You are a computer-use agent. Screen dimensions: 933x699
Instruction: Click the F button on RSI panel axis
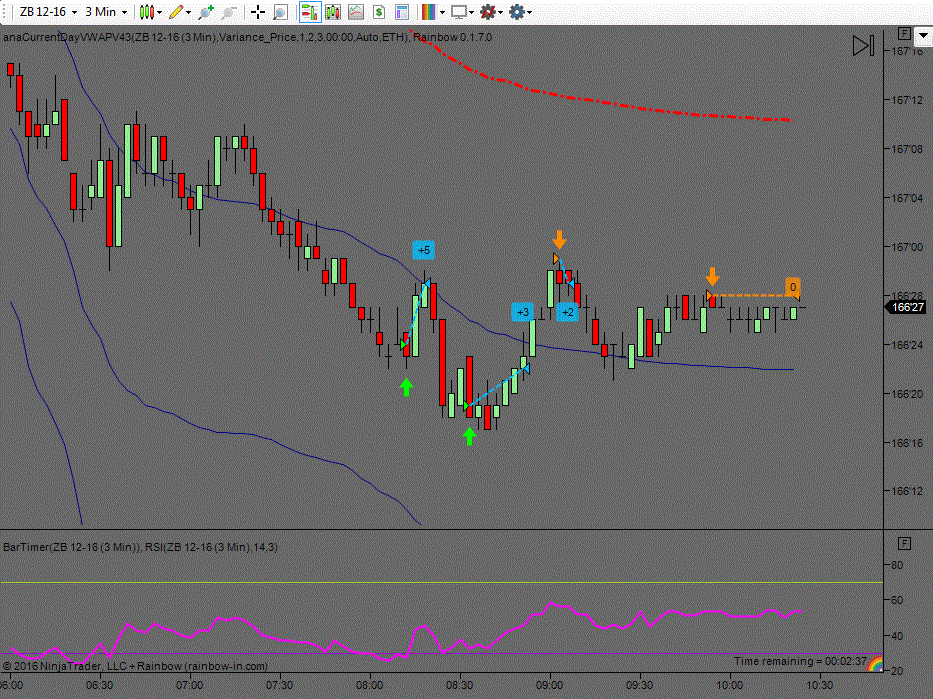(904, 543)
